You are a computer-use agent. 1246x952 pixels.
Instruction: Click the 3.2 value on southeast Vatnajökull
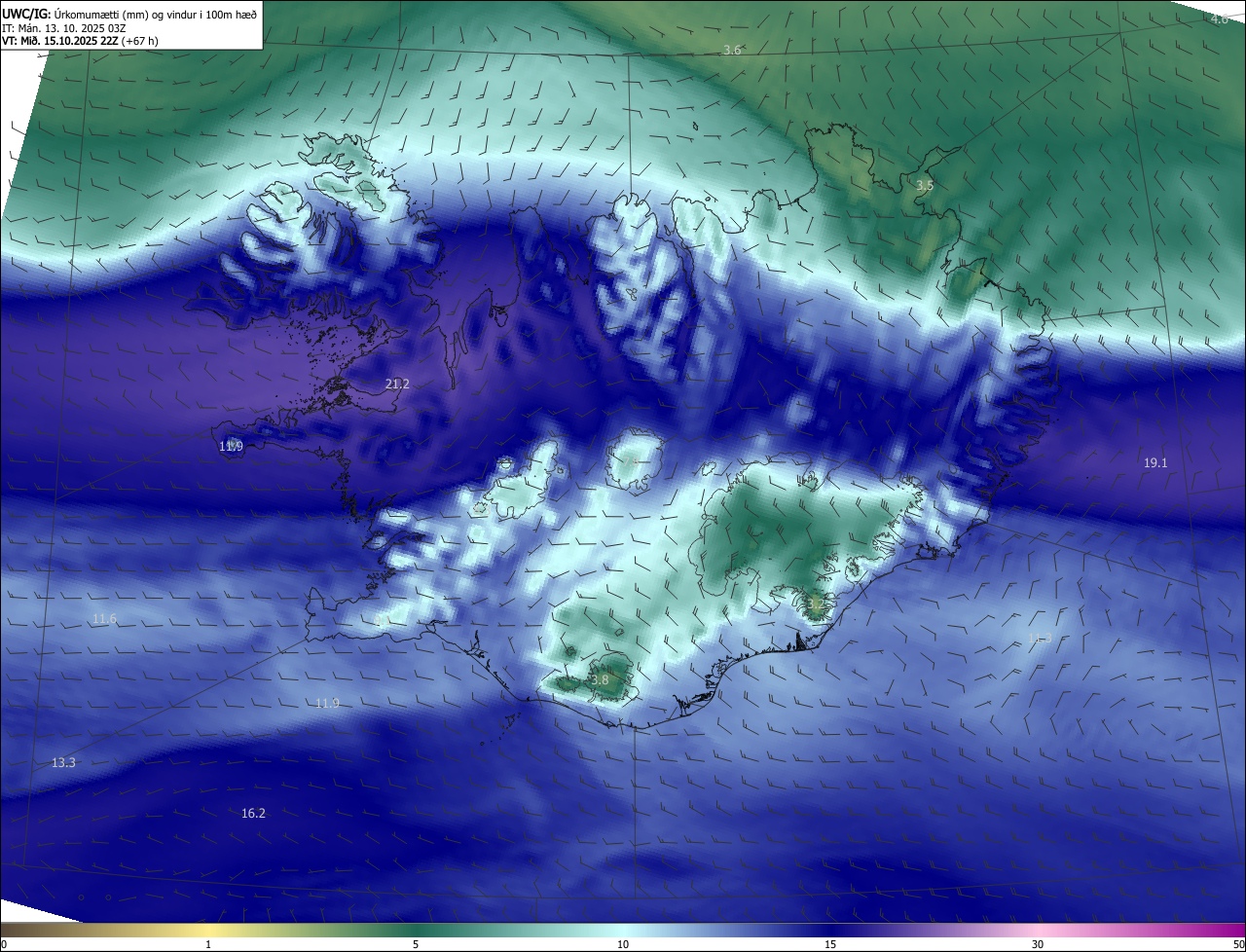[x=816, y=604]
